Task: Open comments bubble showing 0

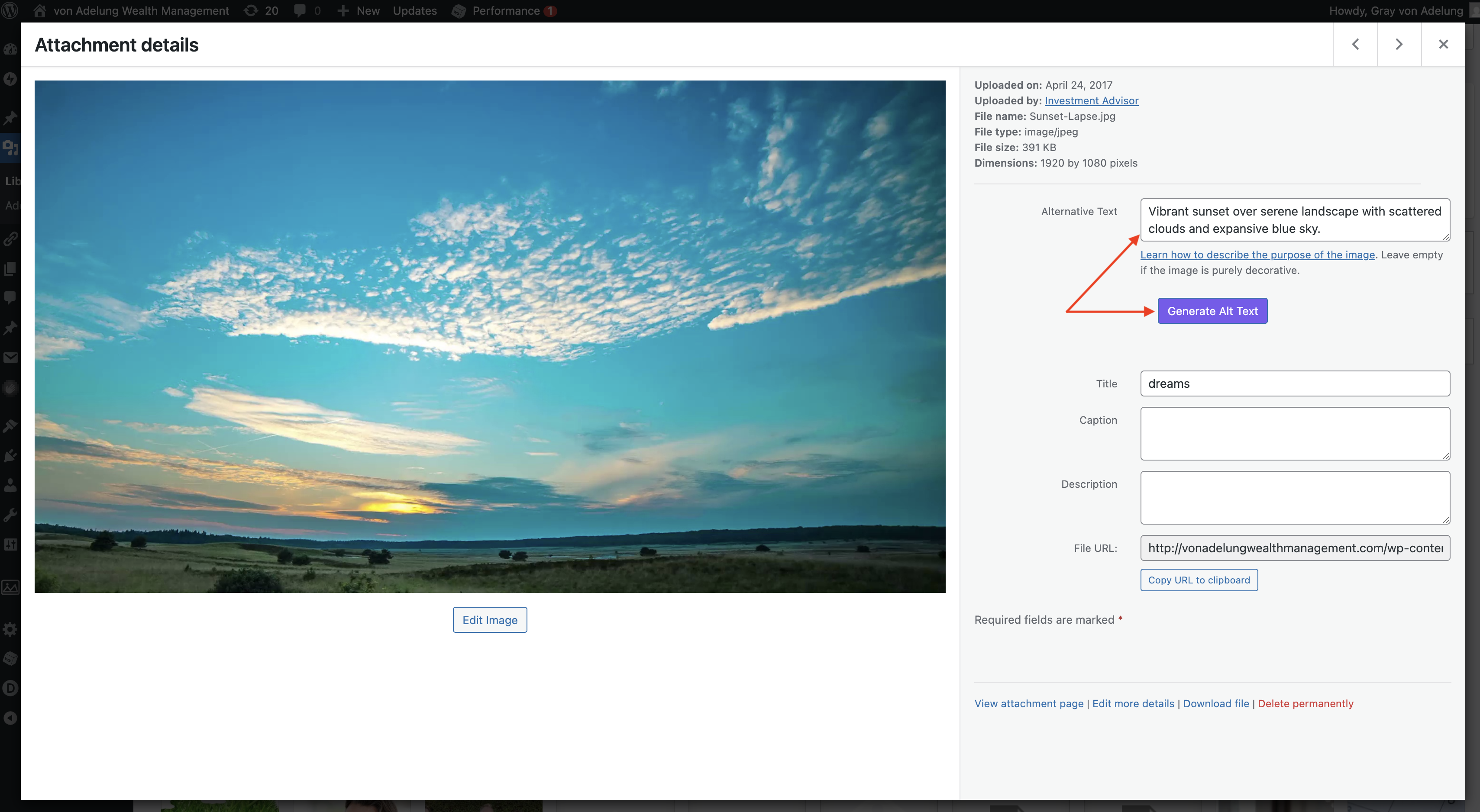Action: click(x=307, y=11)
